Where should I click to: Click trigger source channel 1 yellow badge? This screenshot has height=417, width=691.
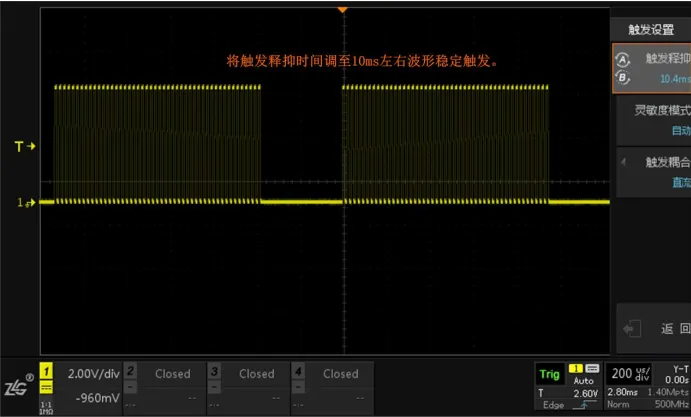coord(576,369)
